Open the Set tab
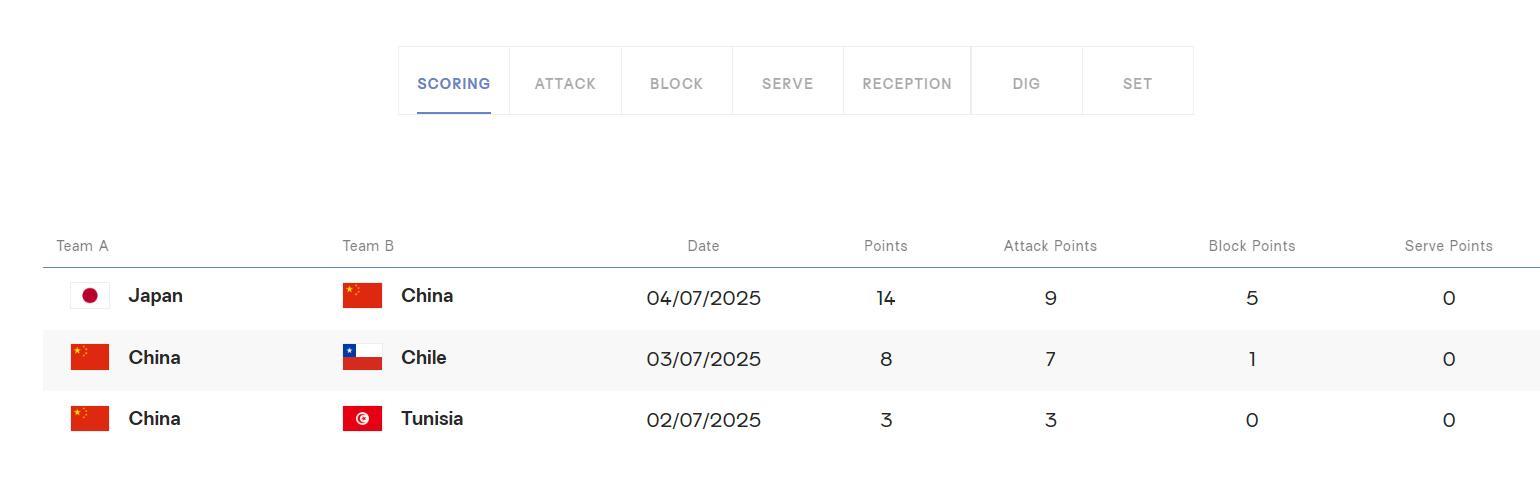Image resolution: width=1540 pixels, height=491 pixels. pos(1137,84)
